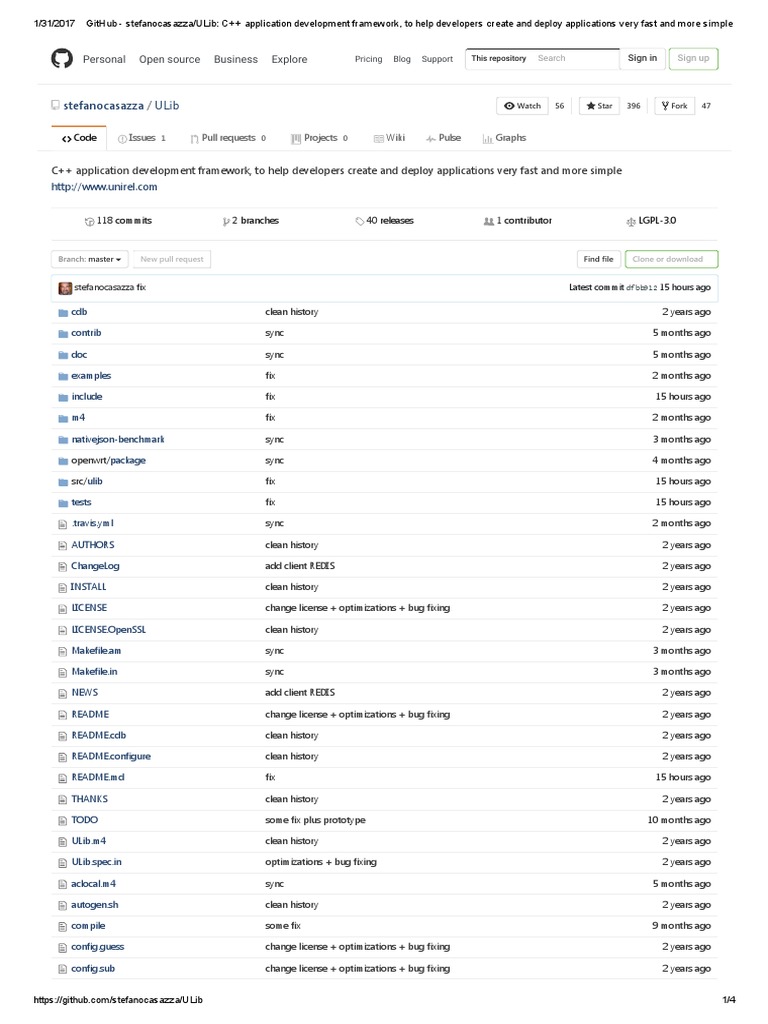Click the folder icon beside cdb
This screenshot has width=768, height=1024.
coord(62,312)
